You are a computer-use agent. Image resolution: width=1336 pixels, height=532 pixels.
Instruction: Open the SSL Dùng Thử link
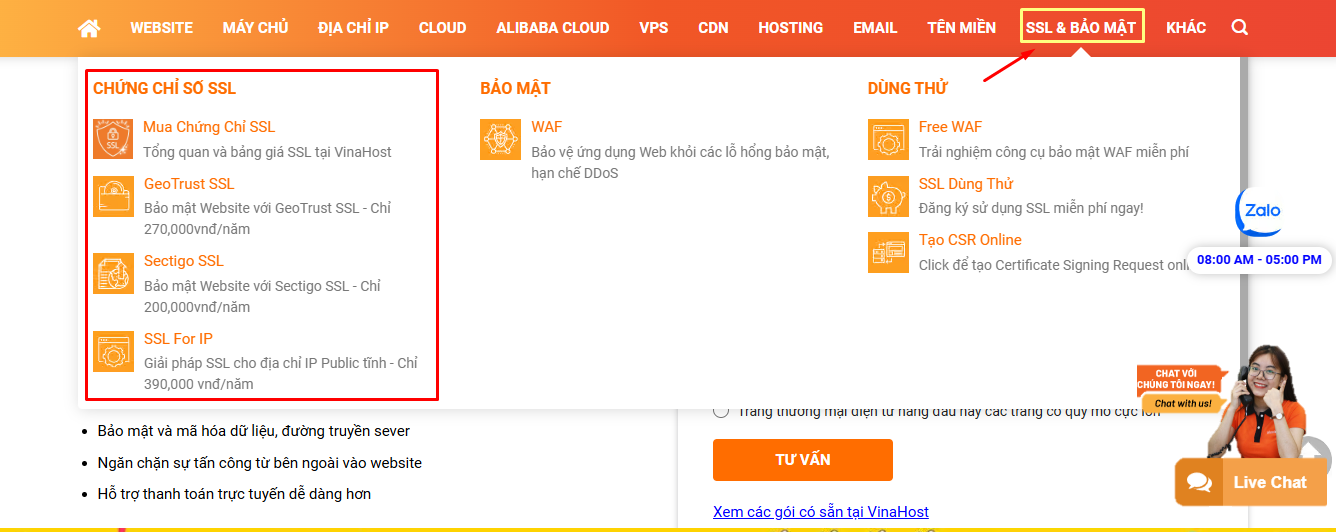point(966,184)
